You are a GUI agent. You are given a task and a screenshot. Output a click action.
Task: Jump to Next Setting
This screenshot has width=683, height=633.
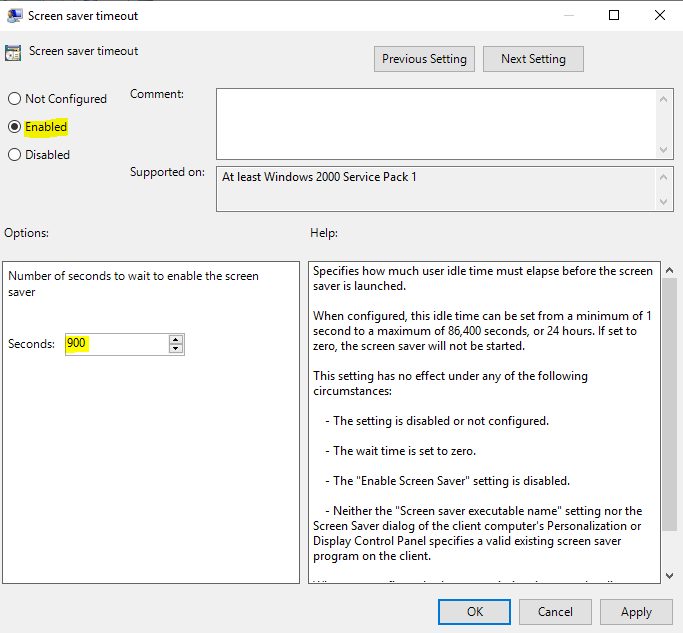tap(533, 59)
